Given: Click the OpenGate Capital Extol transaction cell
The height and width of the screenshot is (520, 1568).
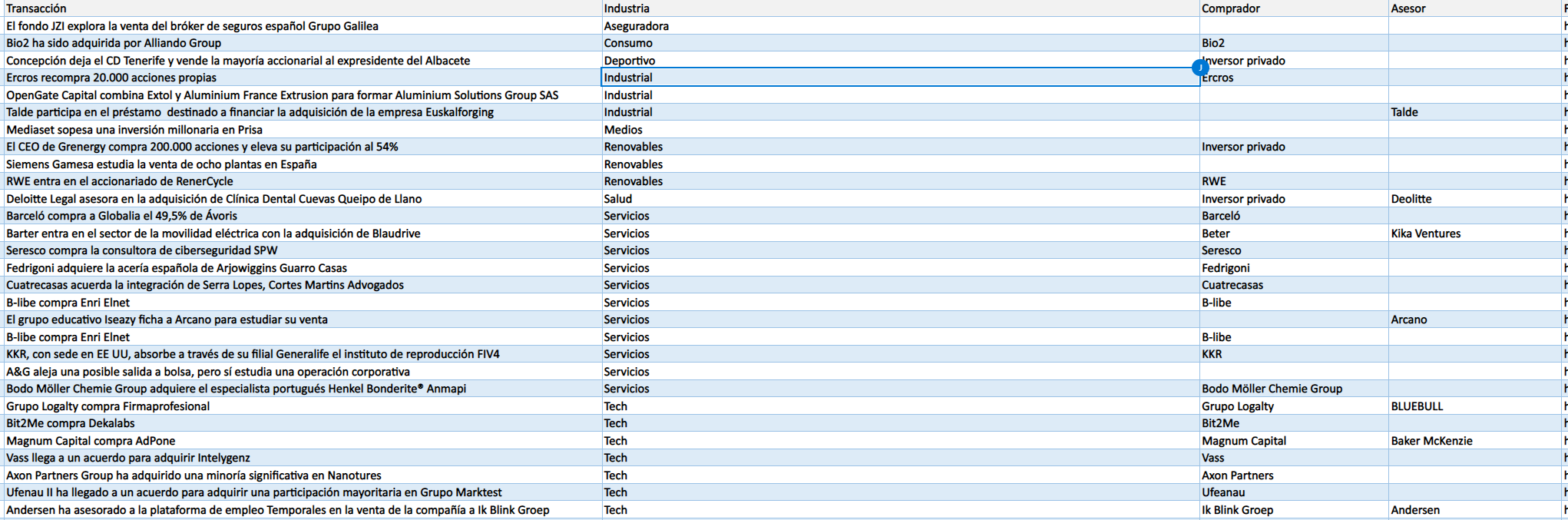Looking at the screenshot, I should tap(303, 95).
